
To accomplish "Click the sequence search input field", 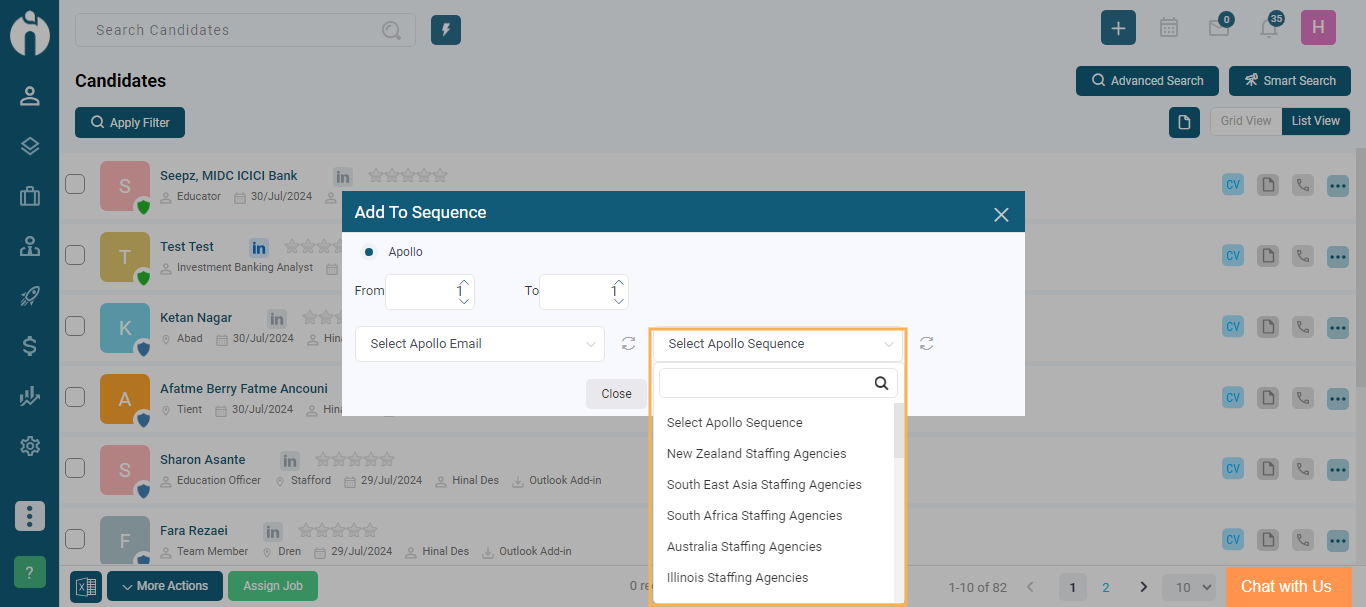I will click(x=766, y=382).
